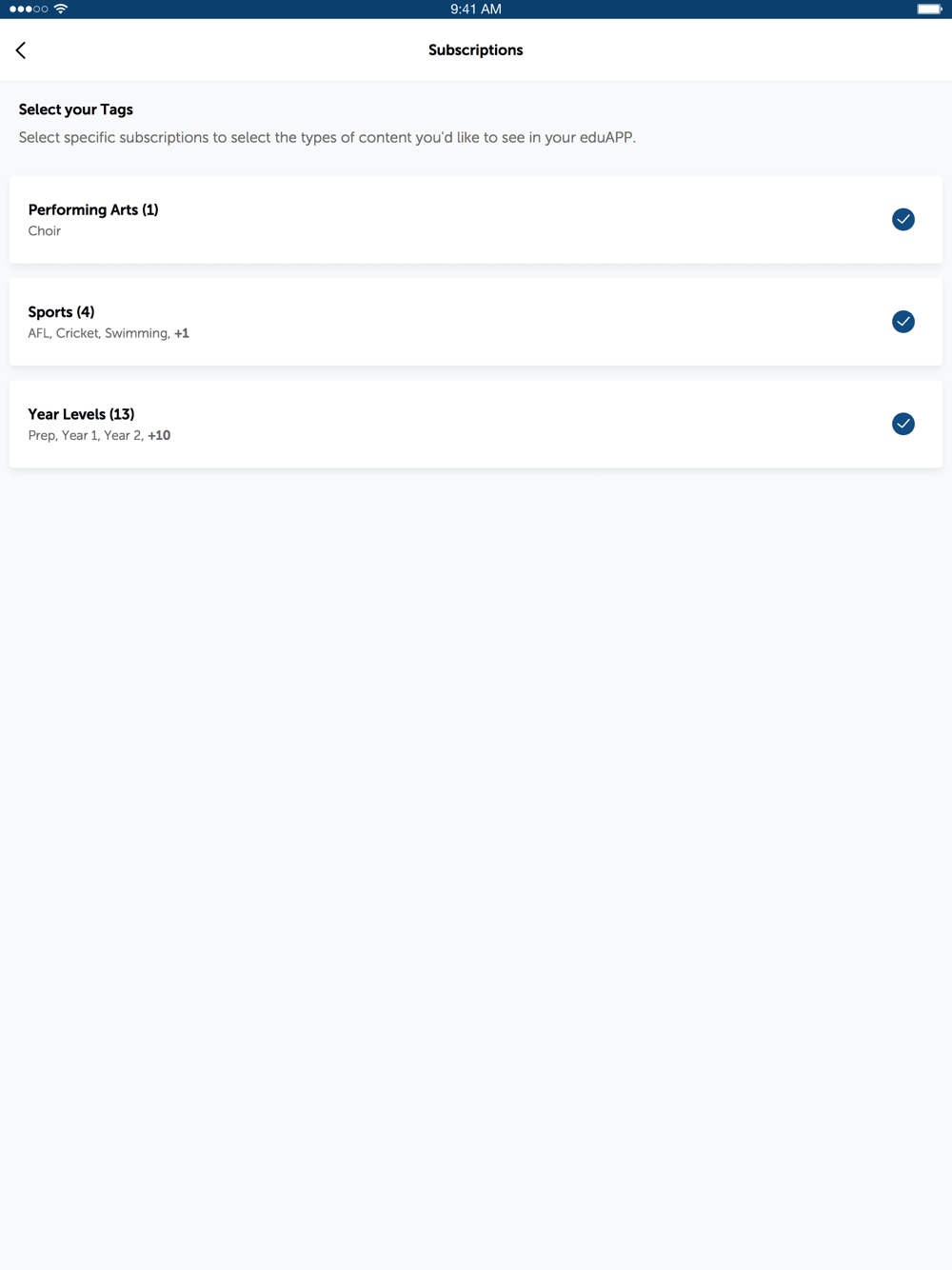Click the AFL tag in Sports
This screenshot has height=1270, width=952.
coord(38,334)
